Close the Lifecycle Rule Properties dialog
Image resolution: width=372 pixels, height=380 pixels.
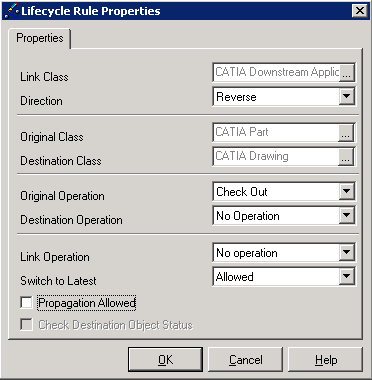pyautogui.click(x=360, y=11)
